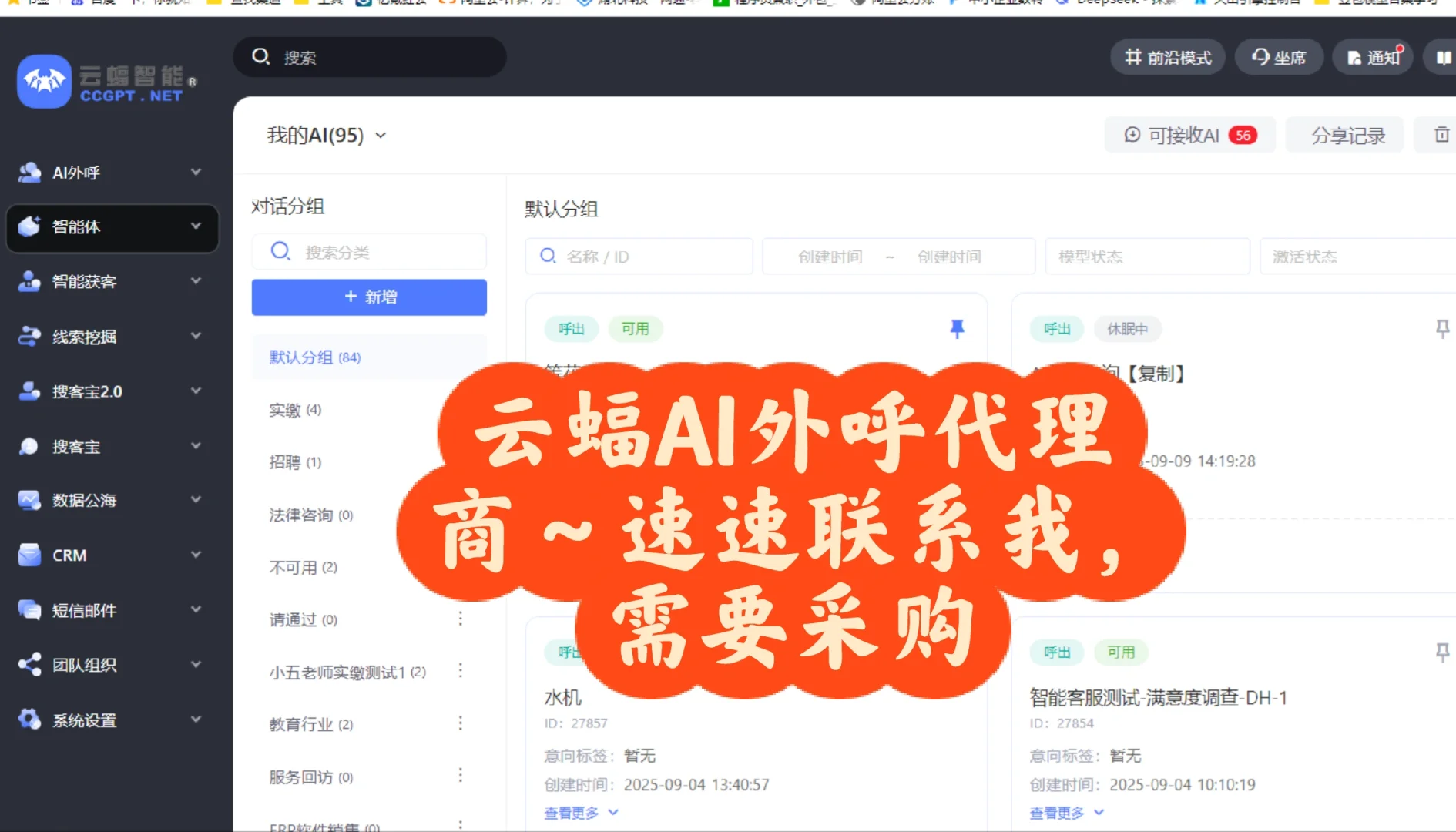Click the search magnifier in the top search bar
The width and height of the screenshot is (1456, 832).
coord(261,56)
